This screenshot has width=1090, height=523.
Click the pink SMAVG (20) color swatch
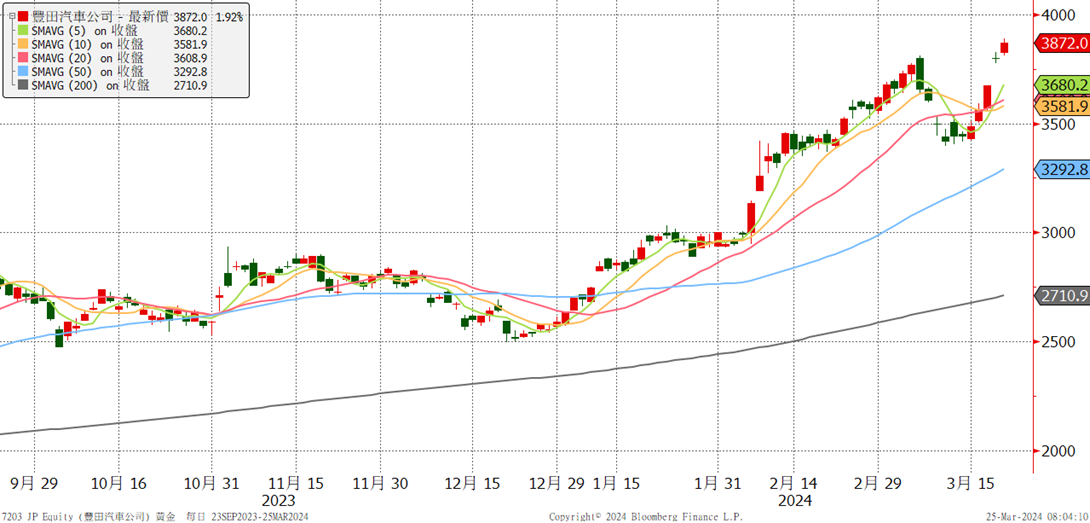[24, 58]
